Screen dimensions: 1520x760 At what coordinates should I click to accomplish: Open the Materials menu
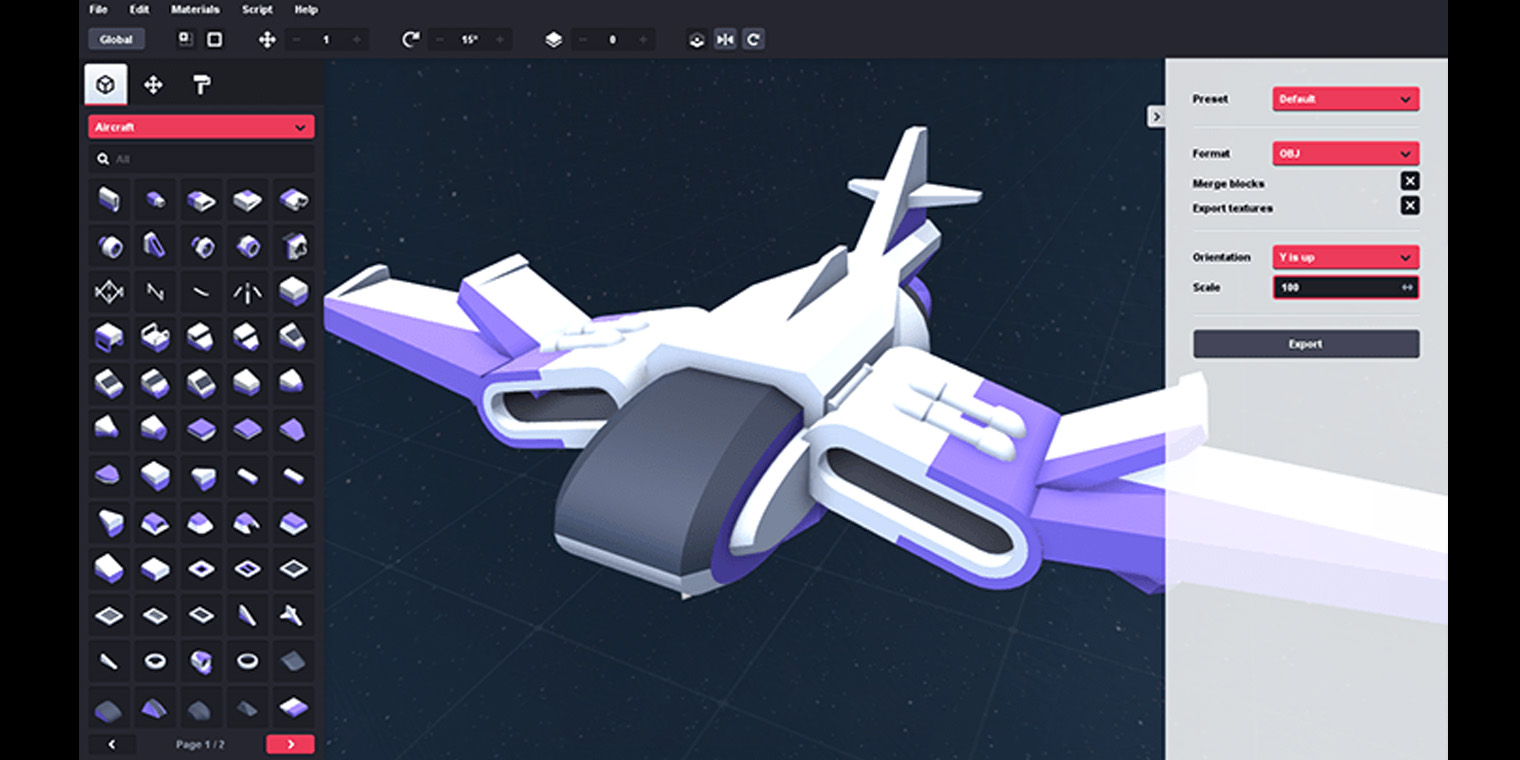(x=195, y=9)
